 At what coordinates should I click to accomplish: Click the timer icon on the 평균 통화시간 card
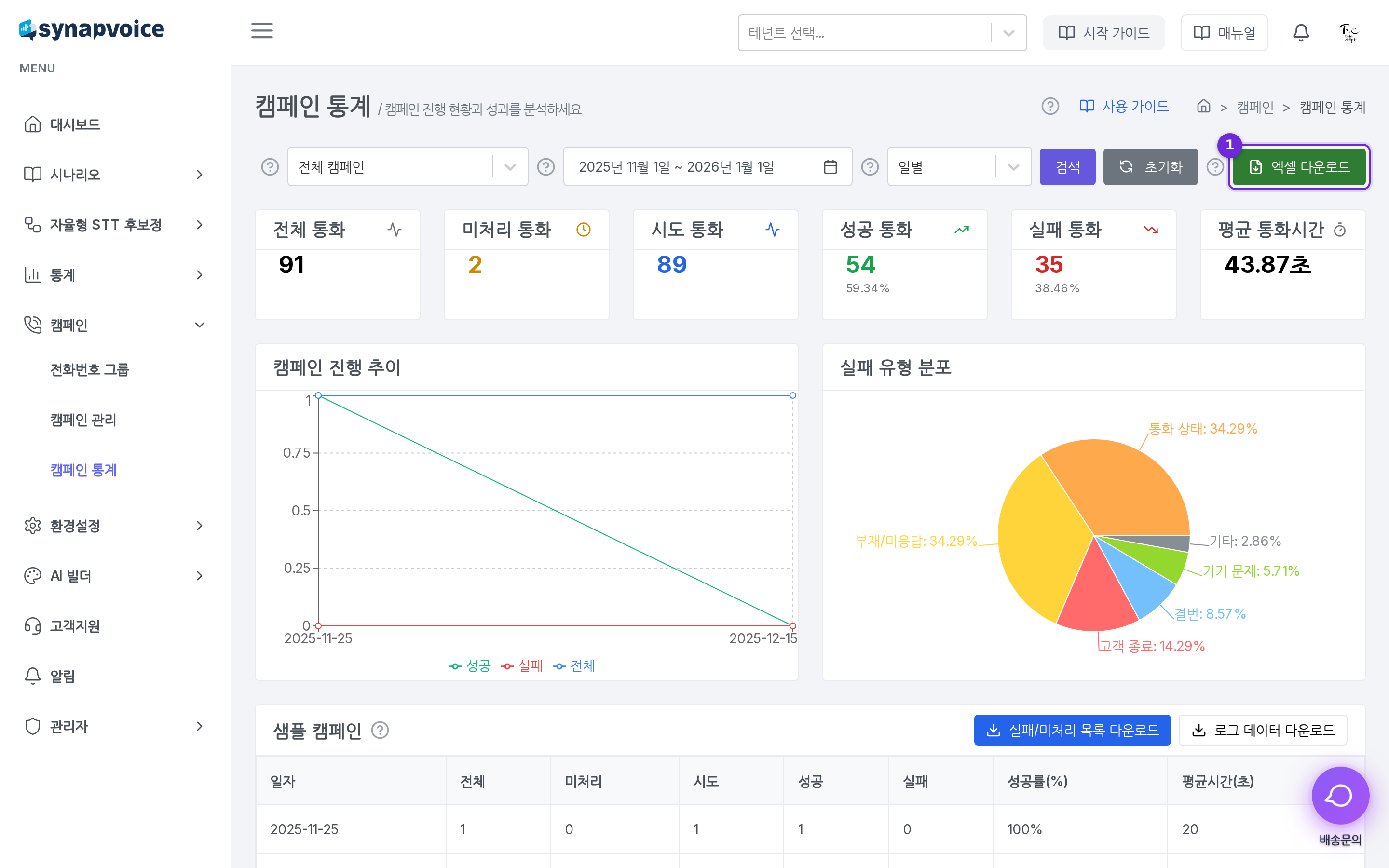(x=1340, y=230)
